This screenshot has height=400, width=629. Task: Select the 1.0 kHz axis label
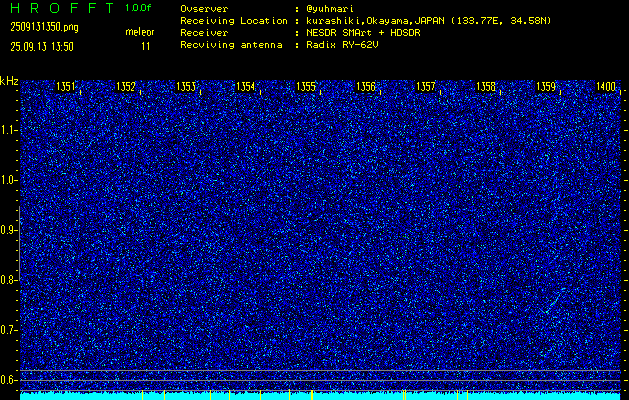coord(8,181)
